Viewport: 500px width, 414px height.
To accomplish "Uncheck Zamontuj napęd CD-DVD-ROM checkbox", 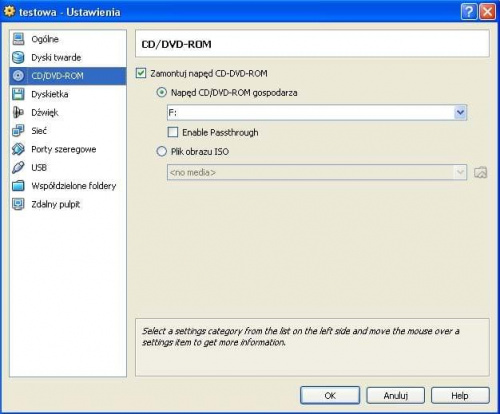I will 141,73.
